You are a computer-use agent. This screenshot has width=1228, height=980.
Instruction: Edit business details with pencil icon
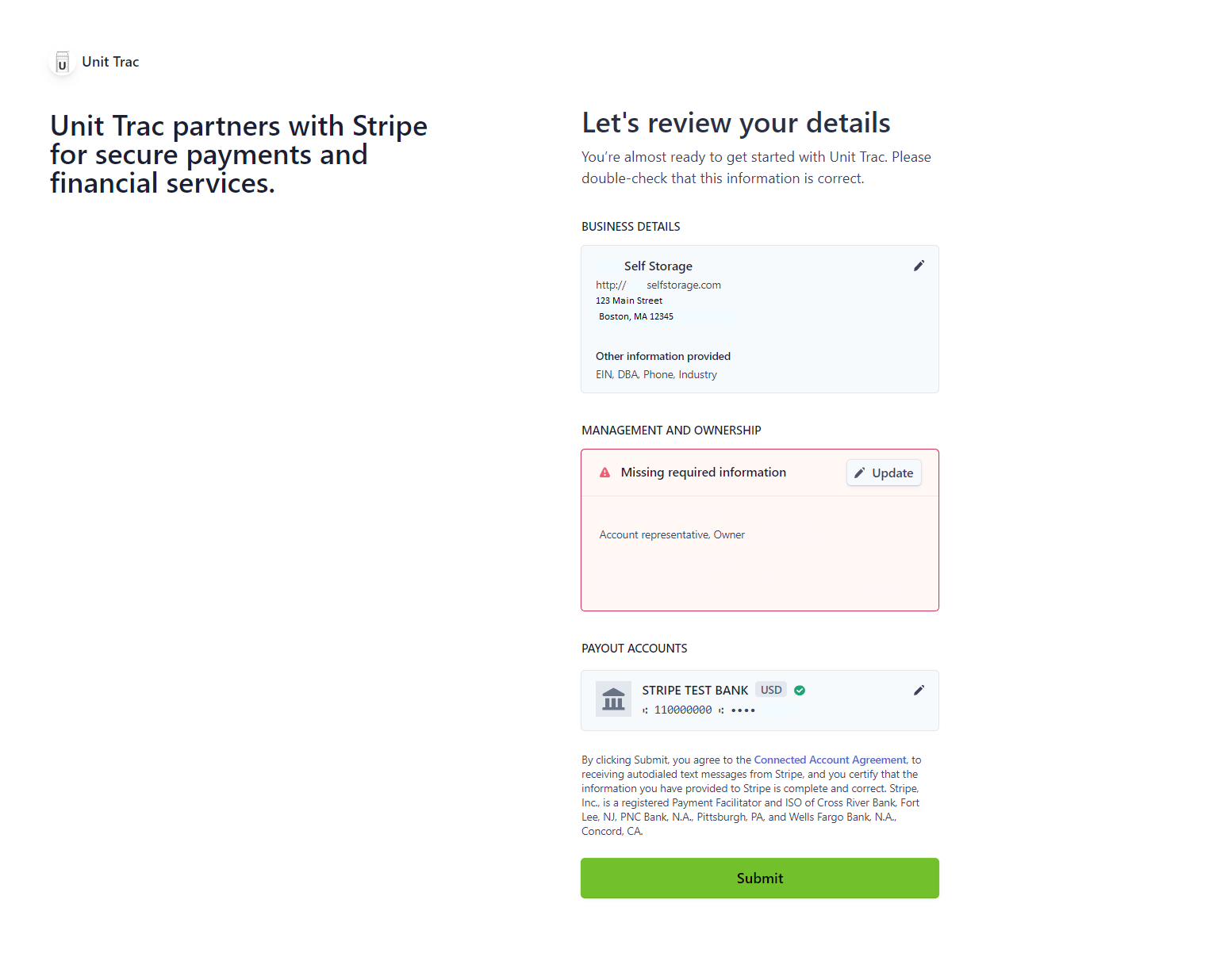[x=919, y=266]
